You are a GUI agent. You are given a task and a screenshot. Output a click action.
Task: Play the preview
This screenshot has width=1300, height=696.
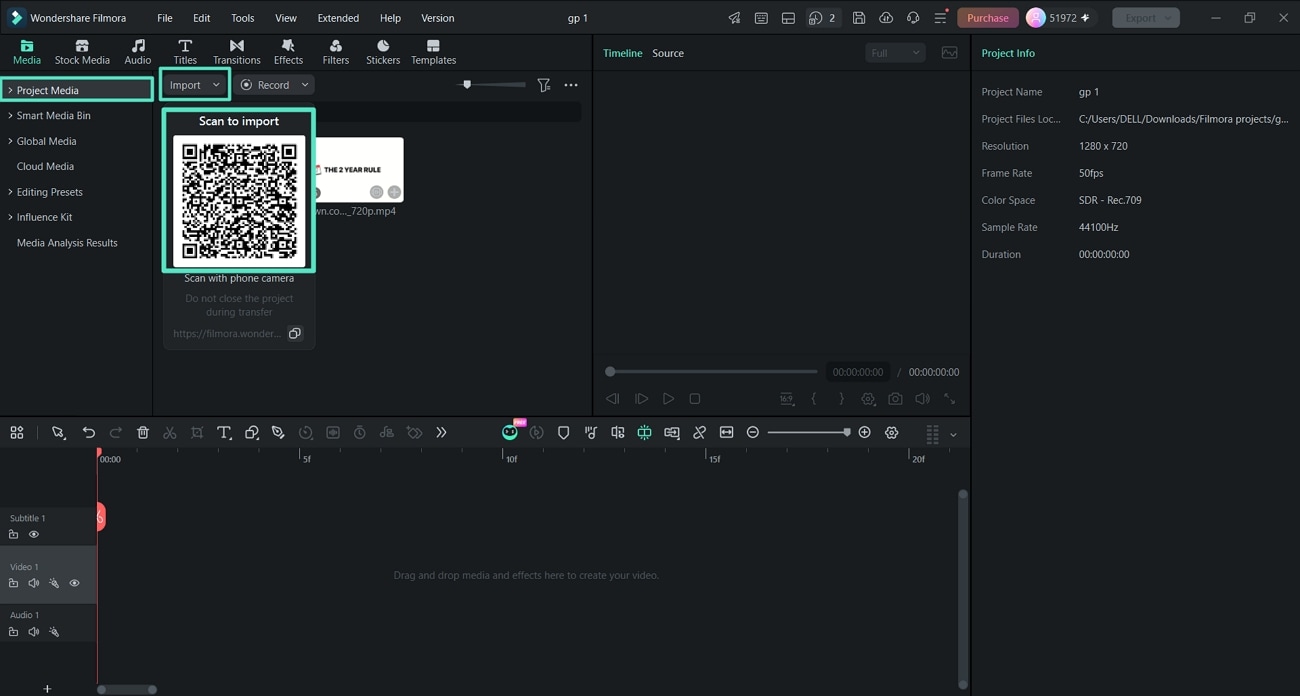(668, 399)
